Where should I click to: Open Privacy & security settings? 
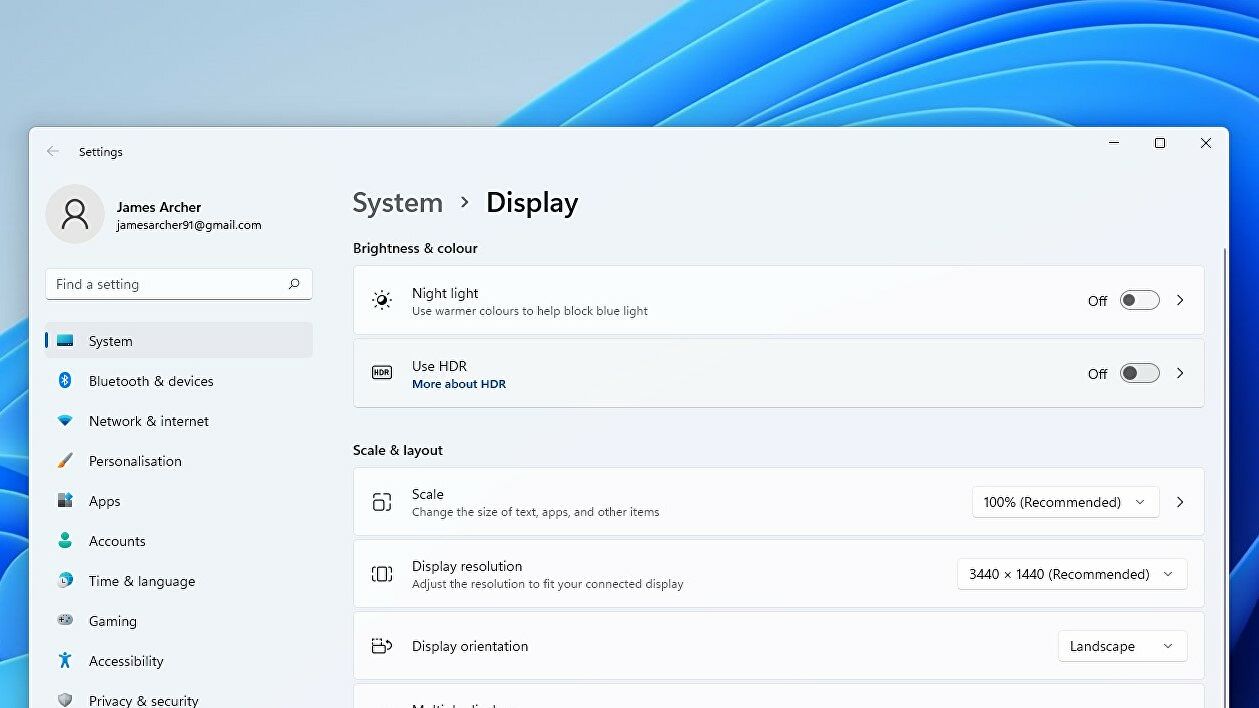tap(143, 699)
